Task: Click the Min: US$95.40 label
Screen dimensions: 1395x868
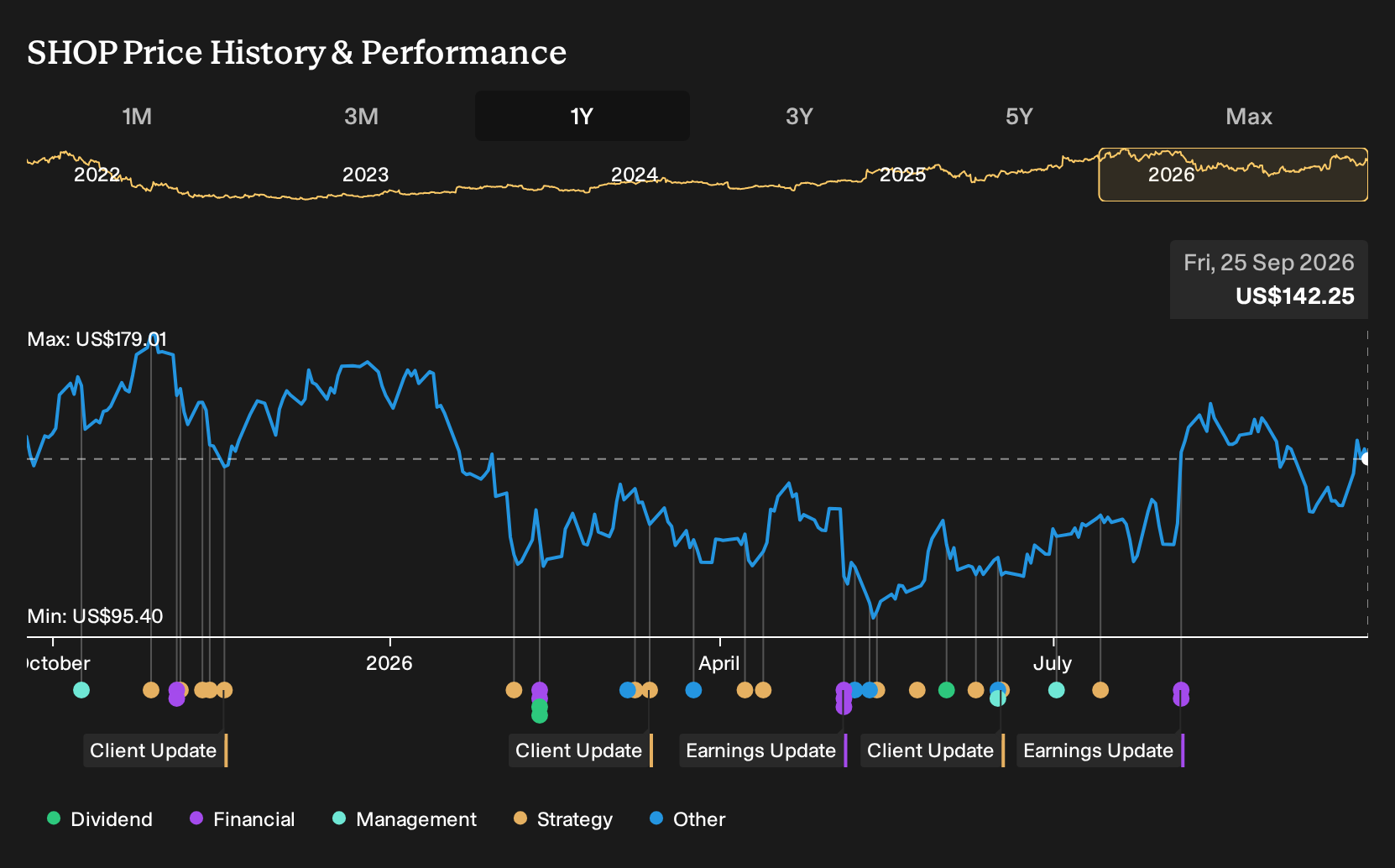Action: [x=95, y=616]
